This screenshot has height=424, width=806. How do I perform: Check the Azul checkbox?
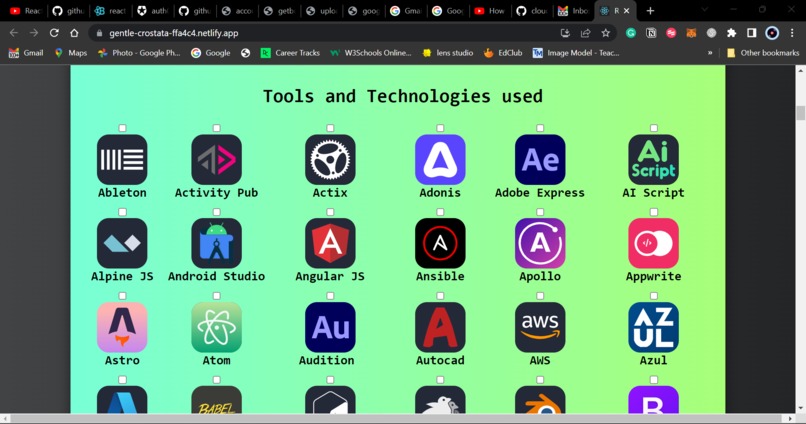click(x=653, y=296)
